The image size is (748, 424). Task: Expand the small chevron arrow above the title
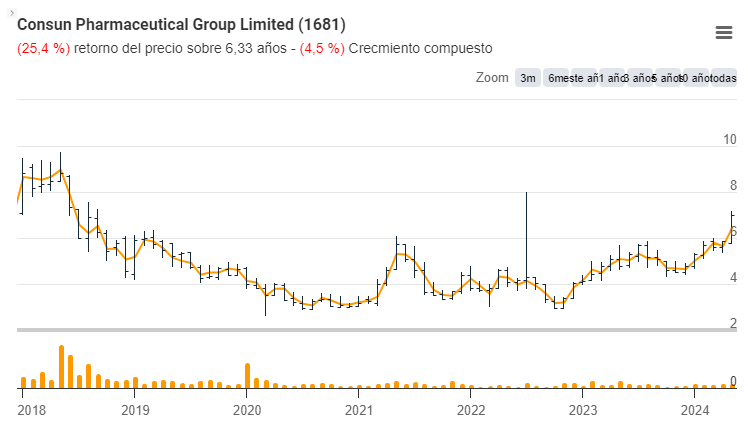12,13
